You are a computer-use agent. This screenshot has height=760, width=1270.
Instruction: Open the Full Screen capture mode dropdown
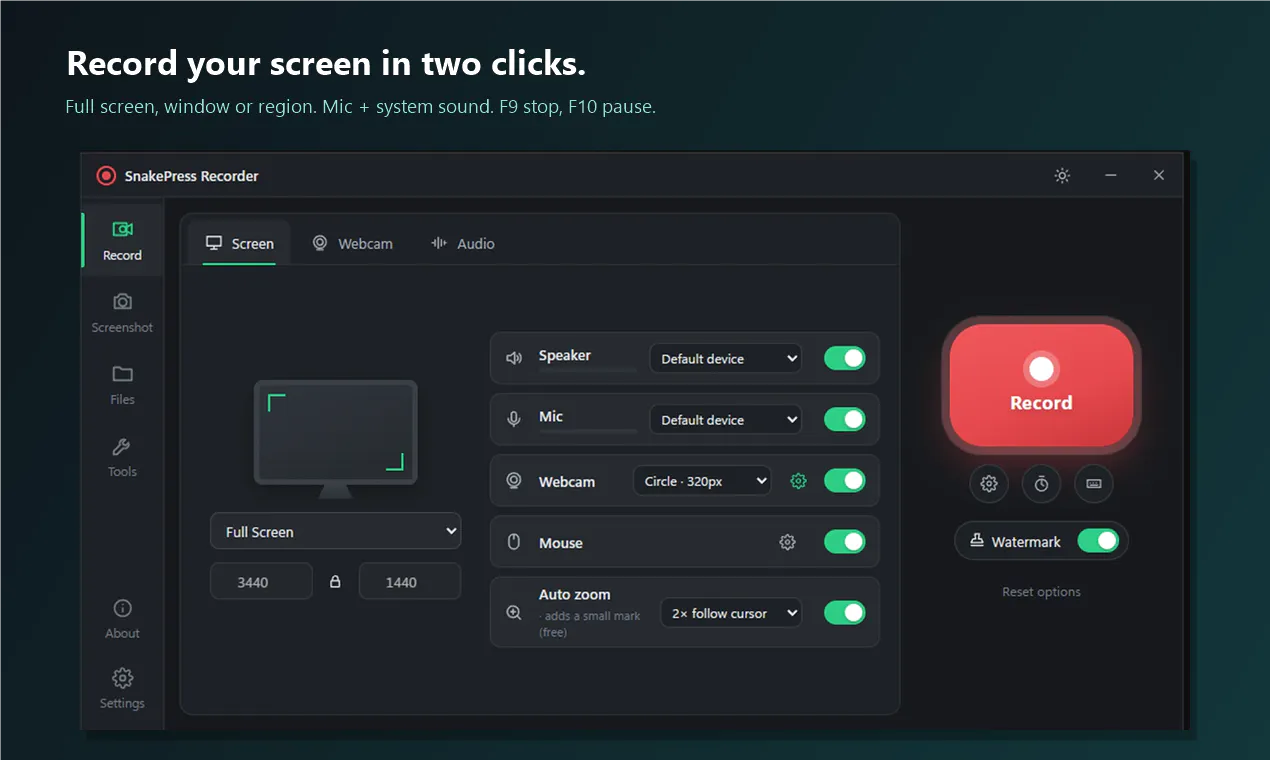click(336, 531)
